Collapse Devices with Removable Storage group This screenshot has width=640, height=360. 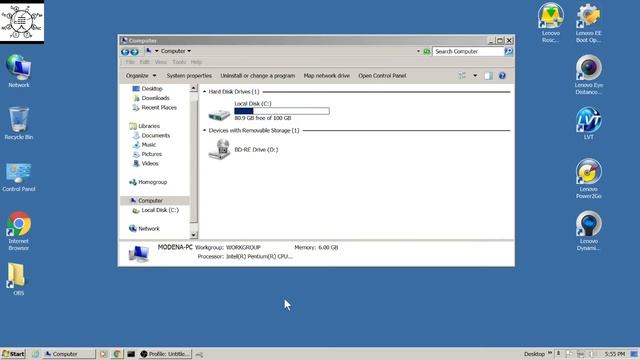click(204, 131)
